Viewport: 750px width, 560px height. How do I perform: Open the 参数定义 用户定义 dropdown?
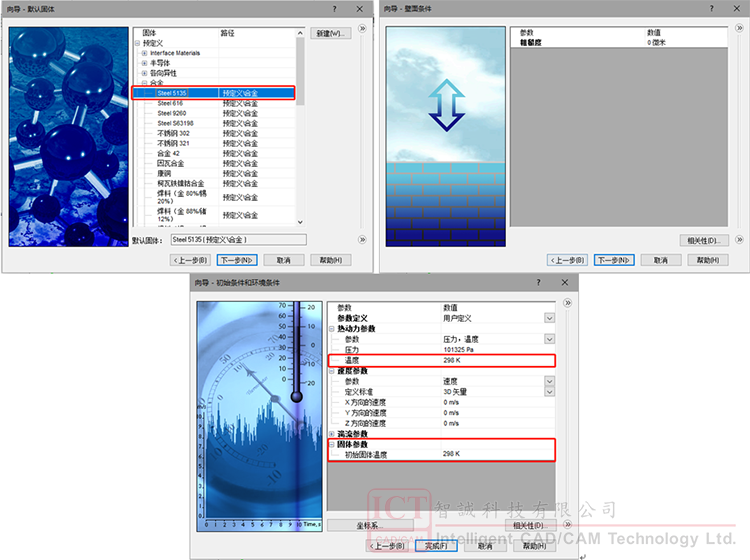click(549, 317)
